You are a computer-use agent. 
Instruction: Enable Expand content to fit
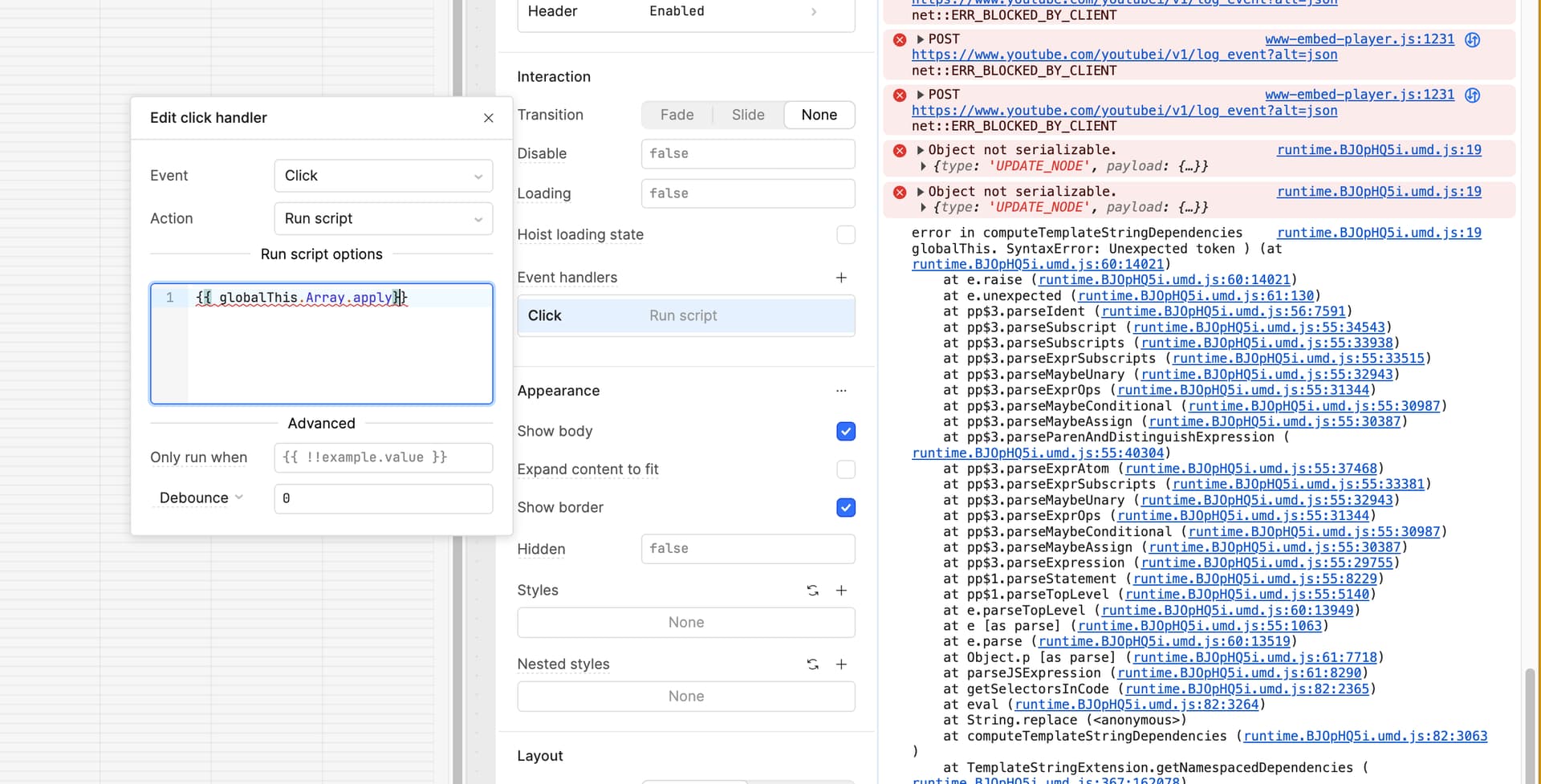coord(846,469)
